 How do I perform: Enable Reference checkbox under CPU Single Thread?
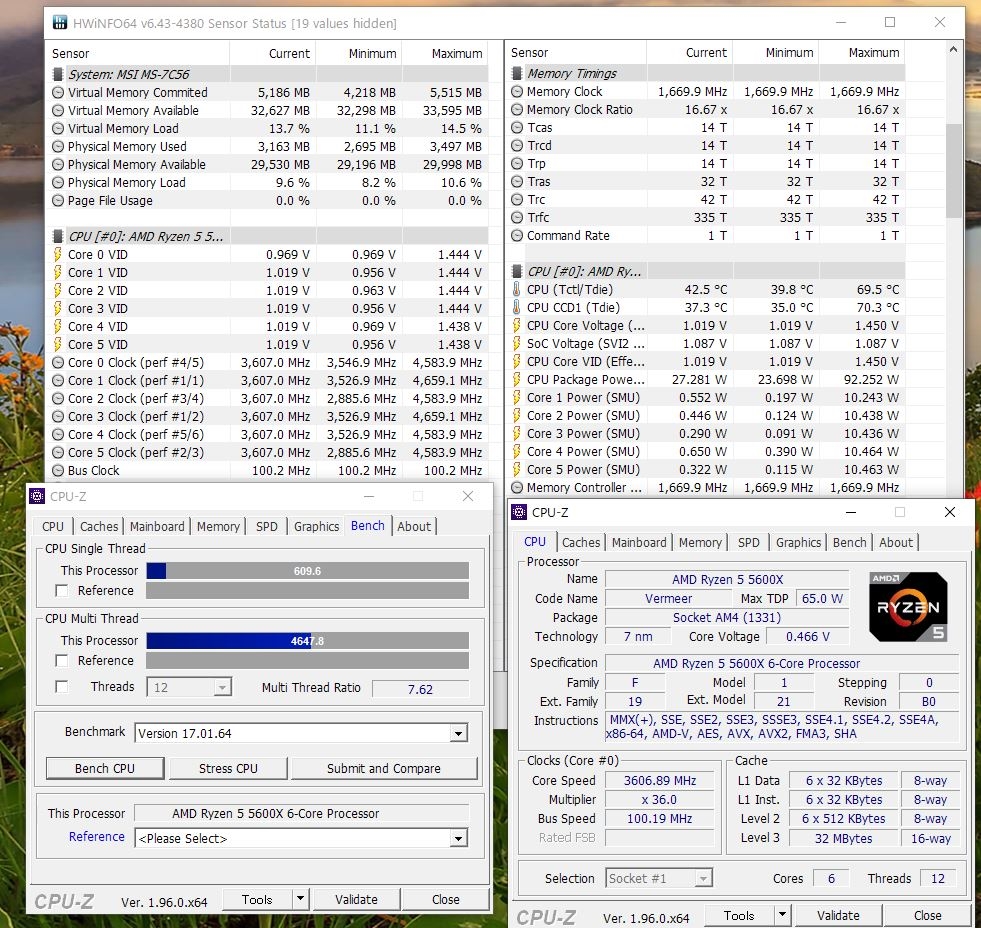click(61, 591)
